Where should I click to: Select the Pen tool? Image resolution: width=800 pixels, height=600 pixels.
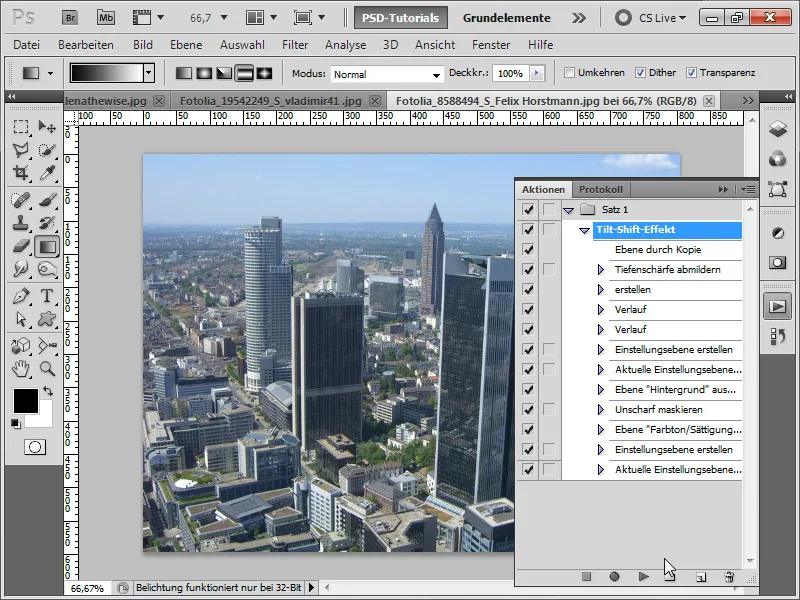21,296
